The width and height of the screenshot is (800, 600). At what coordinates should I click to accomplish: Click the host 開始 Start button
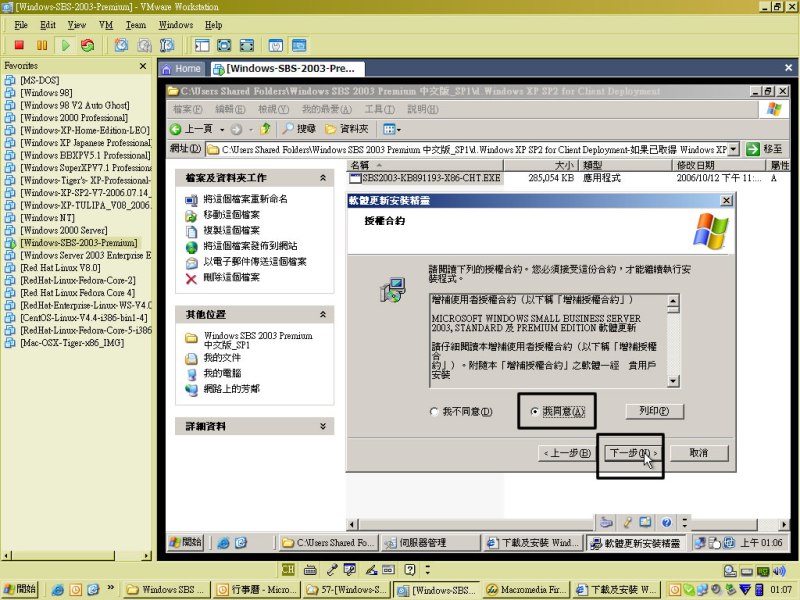click(20, 589)
